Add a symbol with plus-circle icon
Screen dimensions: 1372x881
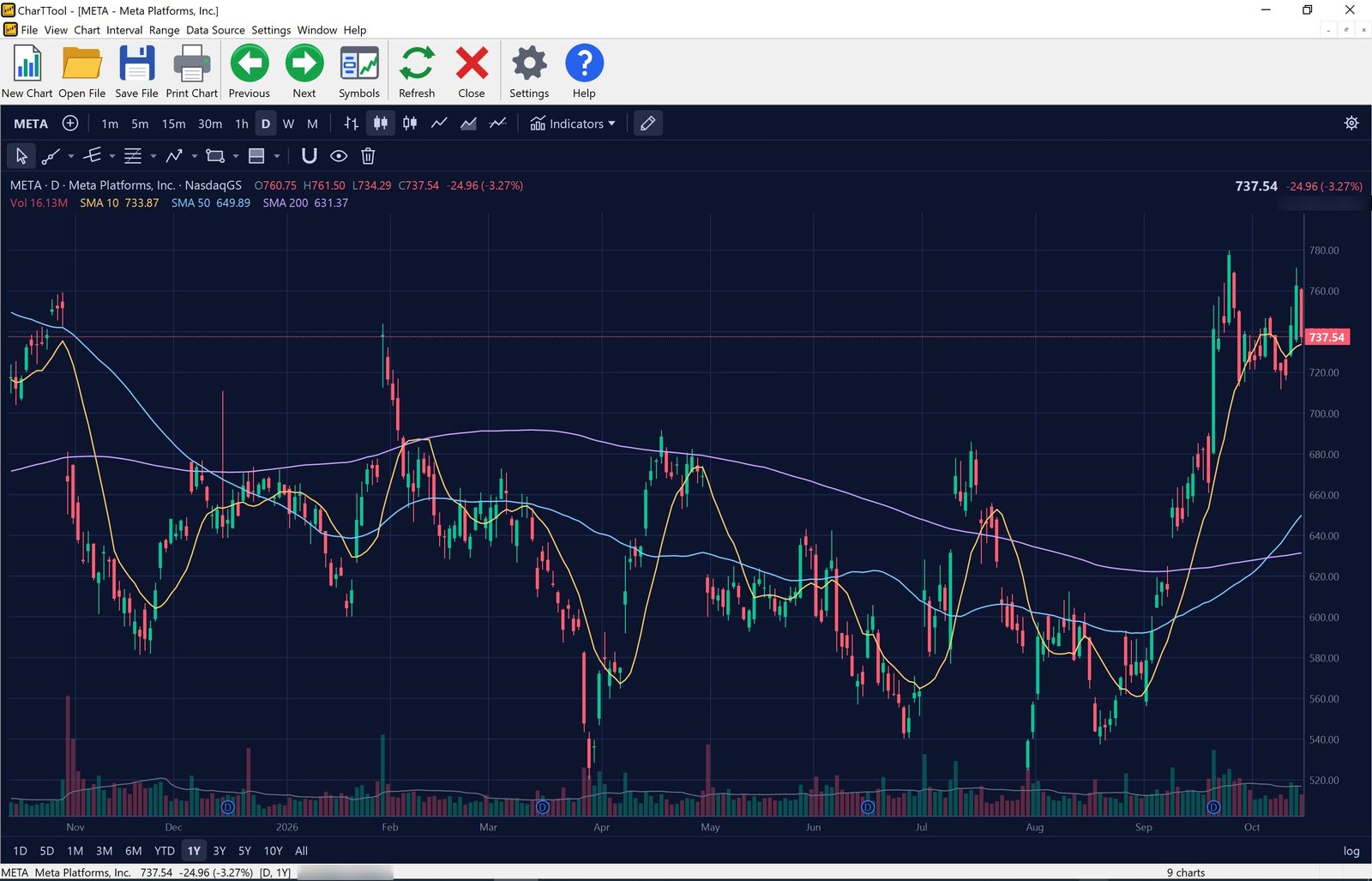coord(70,124)
